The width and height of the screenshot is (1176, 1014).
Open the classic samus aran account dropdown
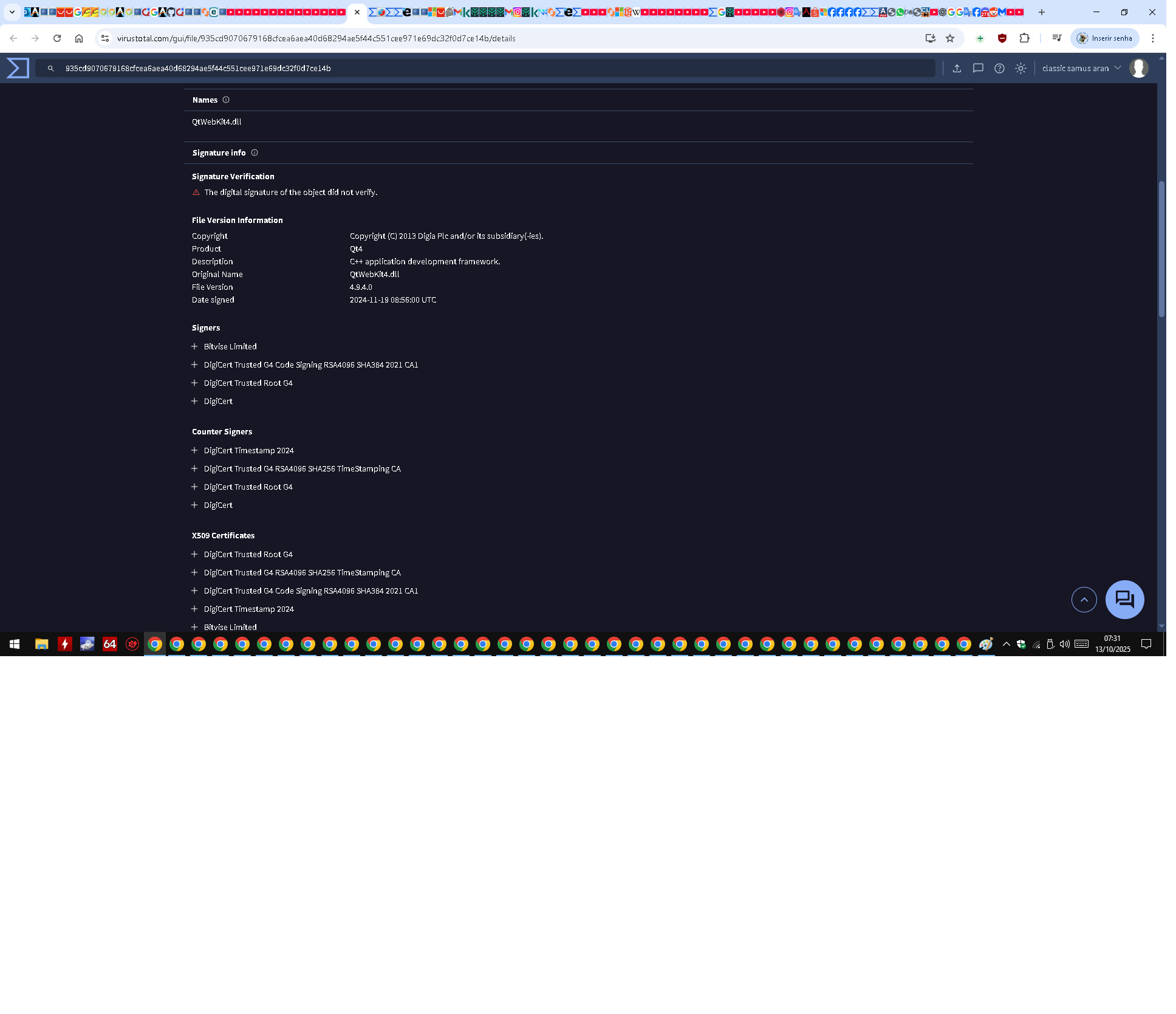click(1081, 69)
